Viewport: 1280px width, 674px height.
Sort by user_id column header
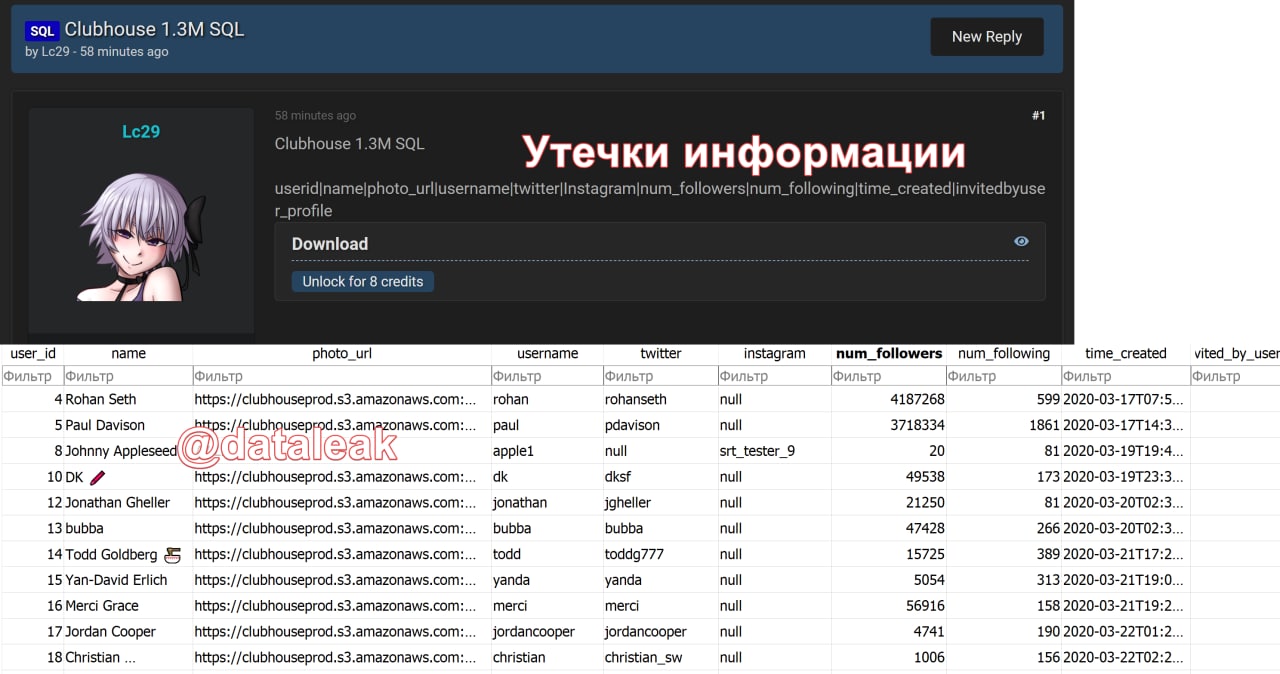[33, 353]
